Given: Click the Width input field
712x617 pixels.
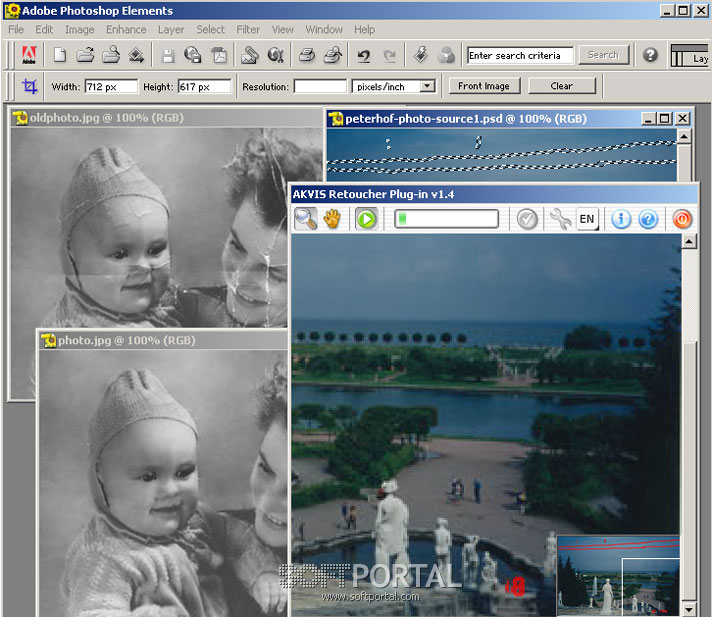Looking at the screenshot, I should pyautogui.click(x=111, y=86).
